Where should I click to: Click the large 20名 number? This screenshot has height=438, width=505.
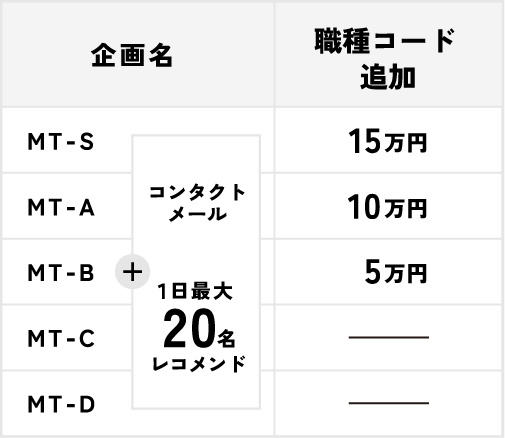tap(199, 328)
